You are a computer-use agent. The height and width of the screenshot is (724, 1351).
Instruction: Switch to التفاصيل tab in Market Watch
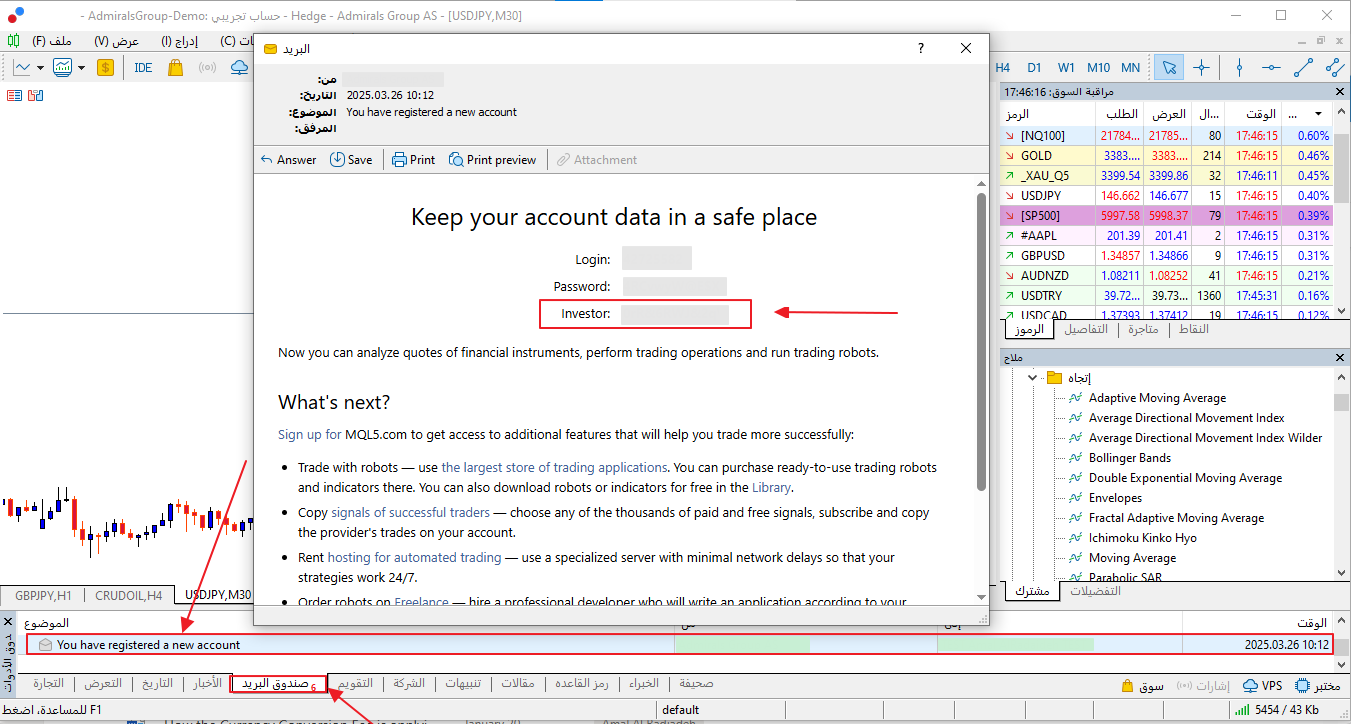pos(1086,329)
